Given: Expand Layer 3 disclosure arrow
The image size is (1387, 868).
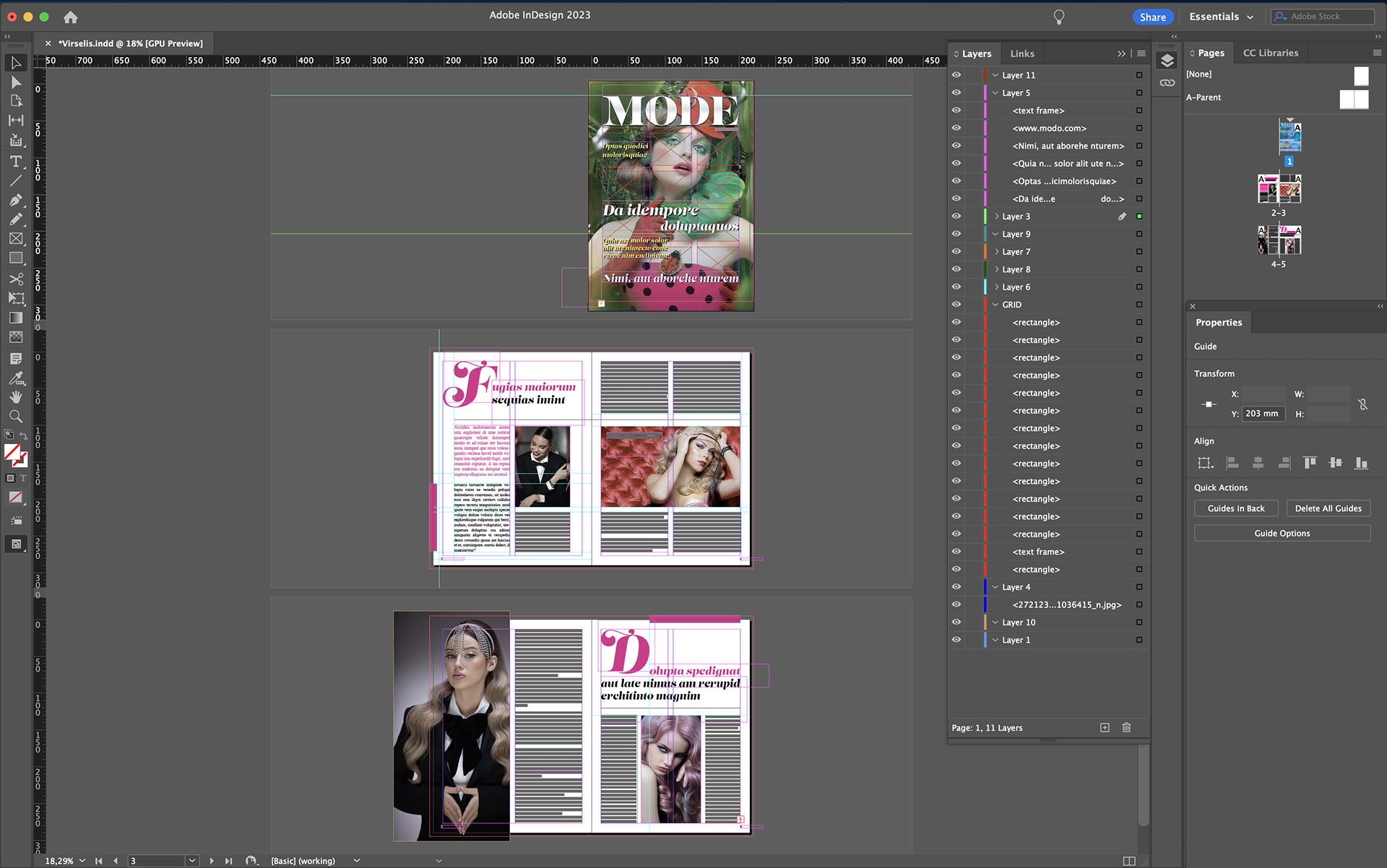Looking at the screenshot, I should click(996, 217).
